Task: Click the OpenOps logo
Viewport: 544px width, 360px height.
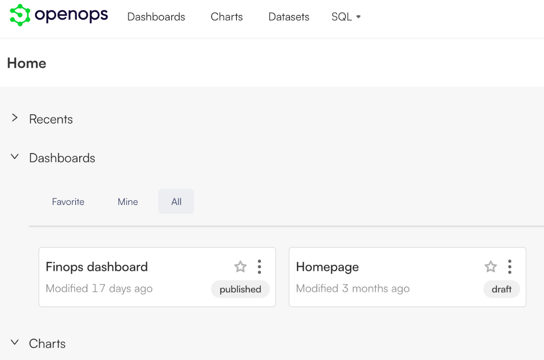Action: pos(59,15)
